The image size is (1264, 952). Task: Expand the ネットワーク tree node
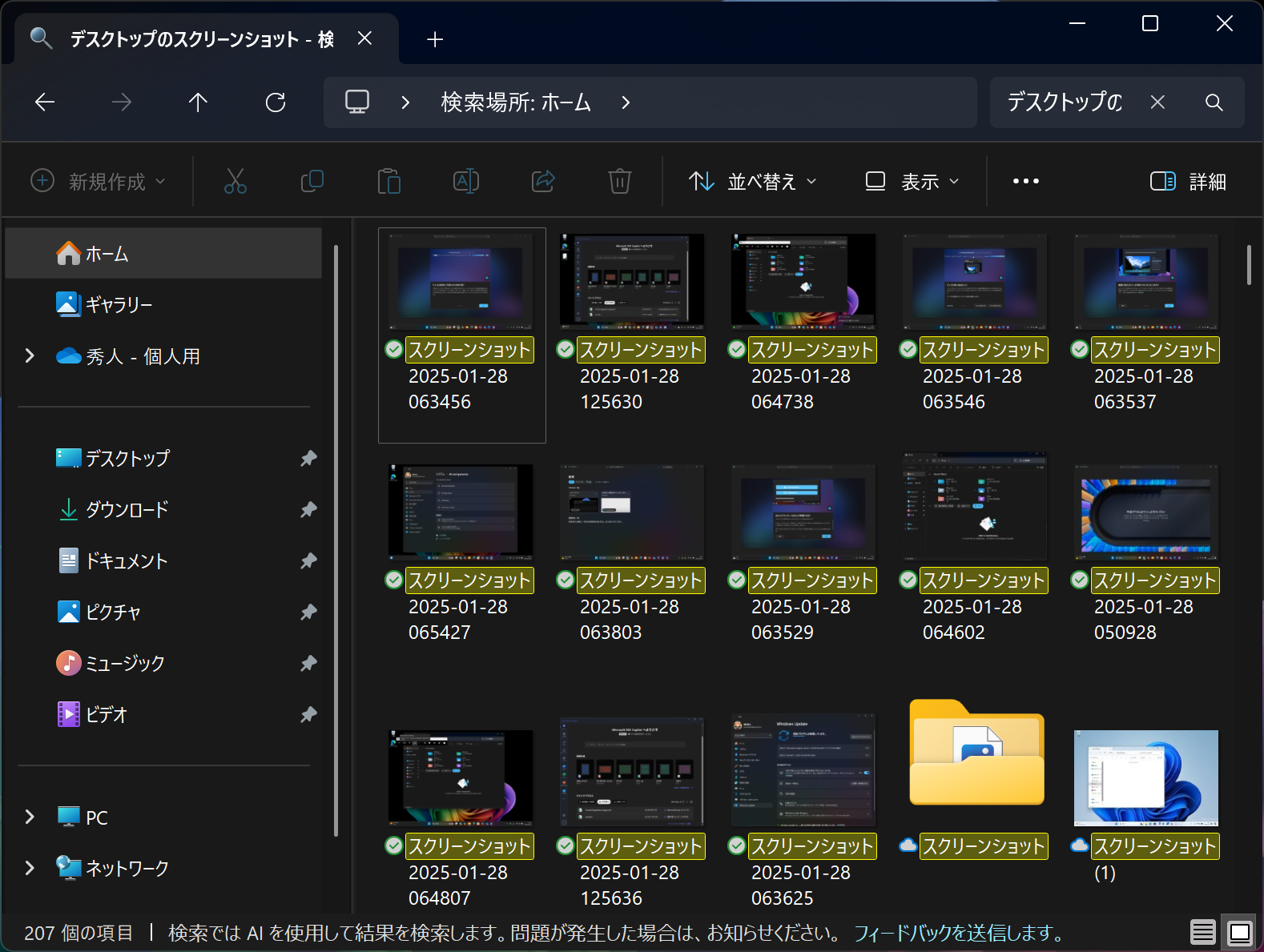(x=30, y=868)
